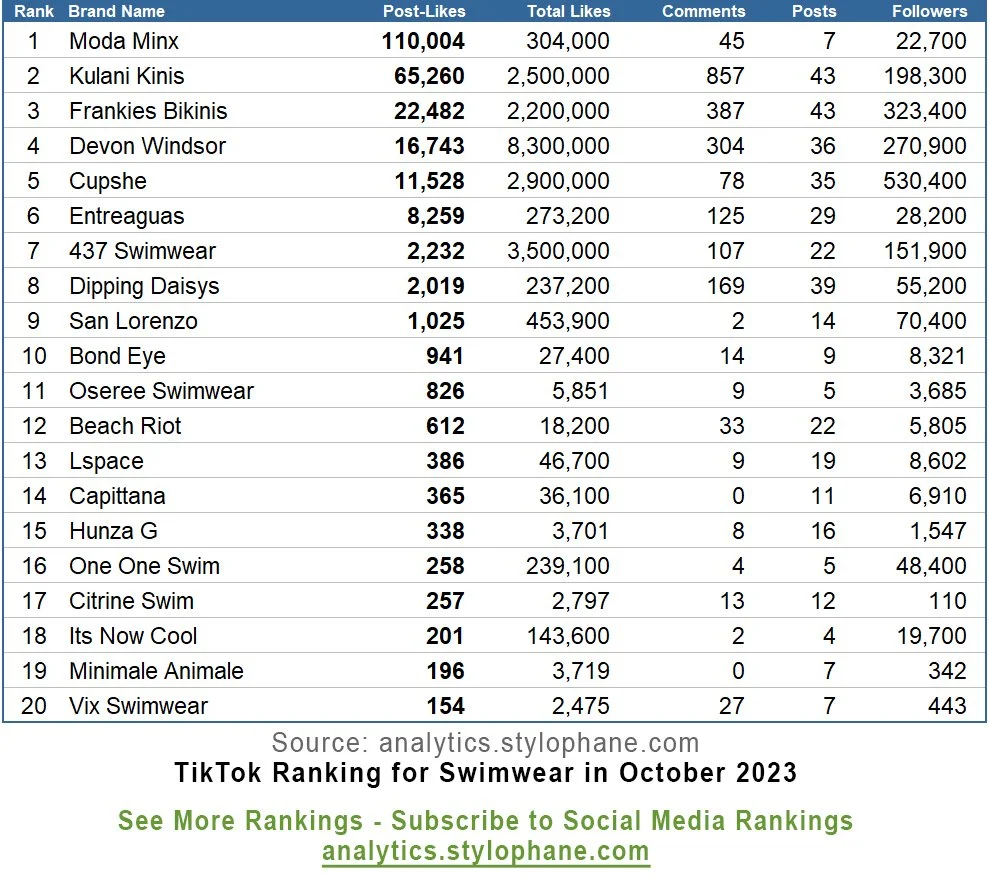Select the Dipping Daisys brand name
This screenshot has width=989, height=878.
[144, 286]
